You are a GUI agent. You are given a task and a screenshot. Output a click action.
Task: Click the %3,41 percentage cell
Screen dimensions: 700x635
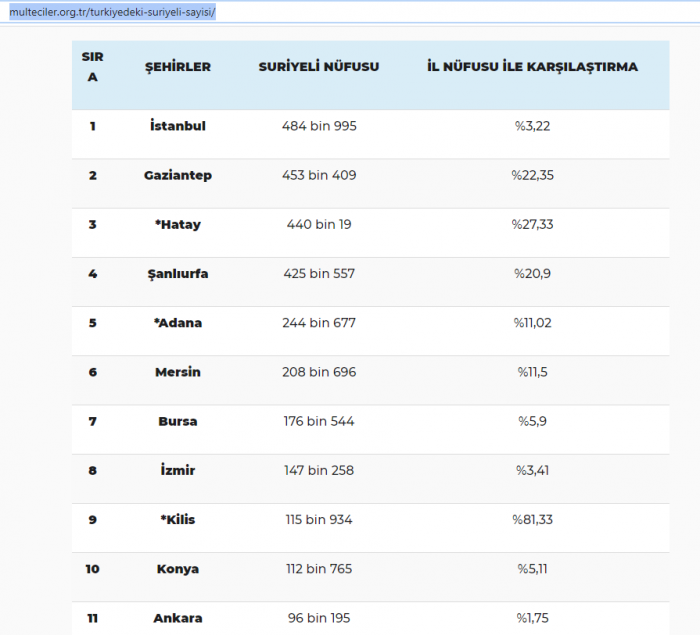pos(532,470)
